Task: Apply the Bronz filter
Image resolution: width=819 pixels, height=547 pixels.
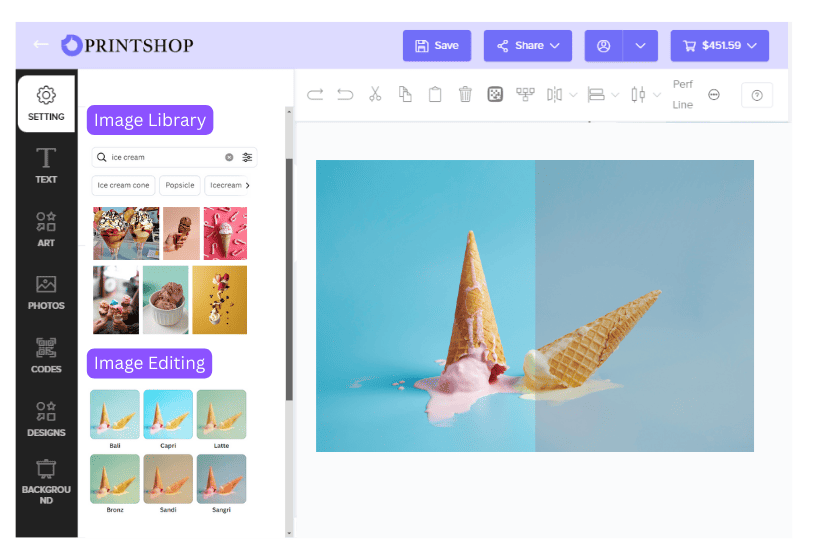Action: point(115,479)
